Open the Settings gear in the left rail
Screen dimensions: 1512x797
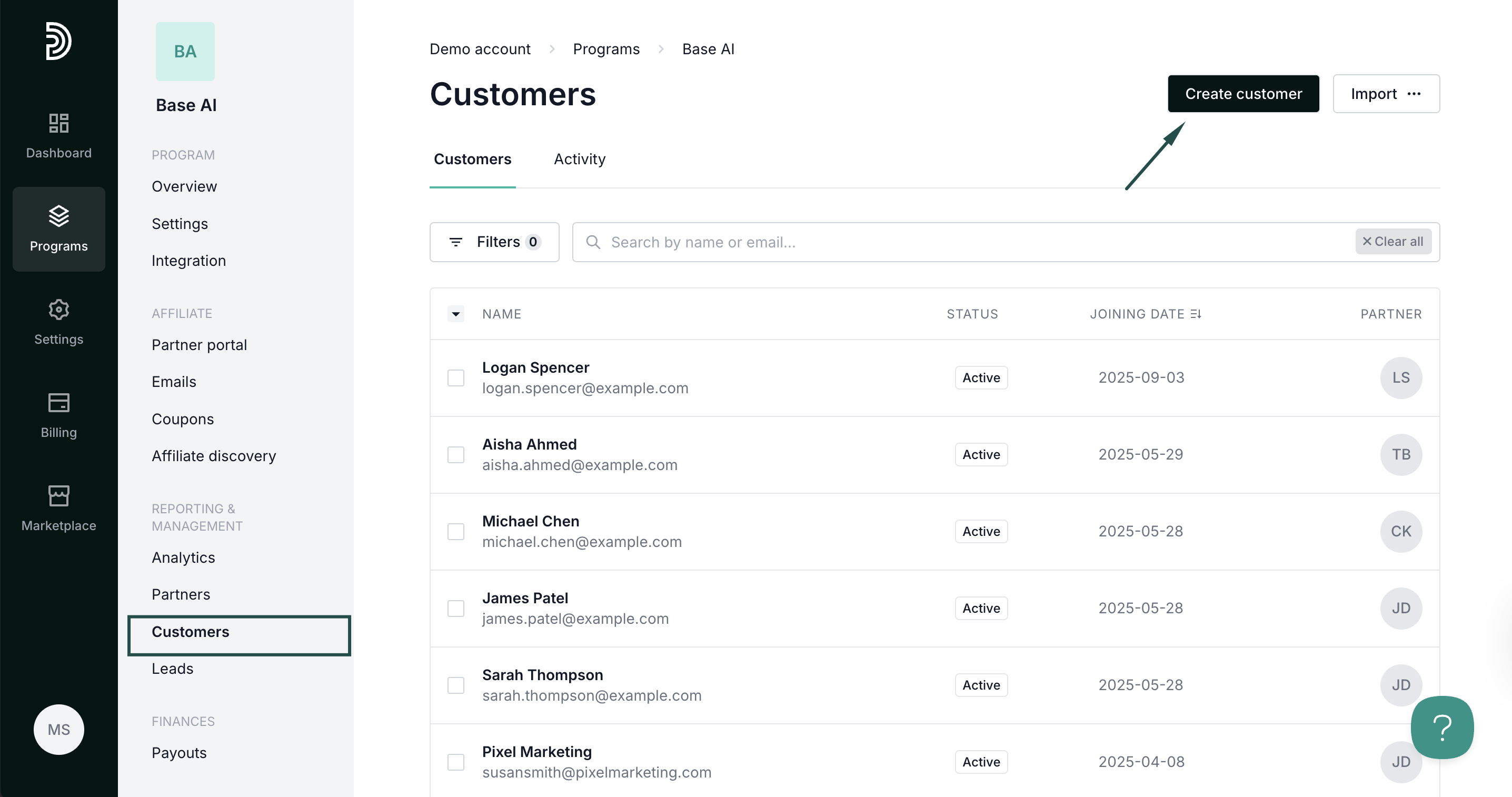(x=58, y=322)
